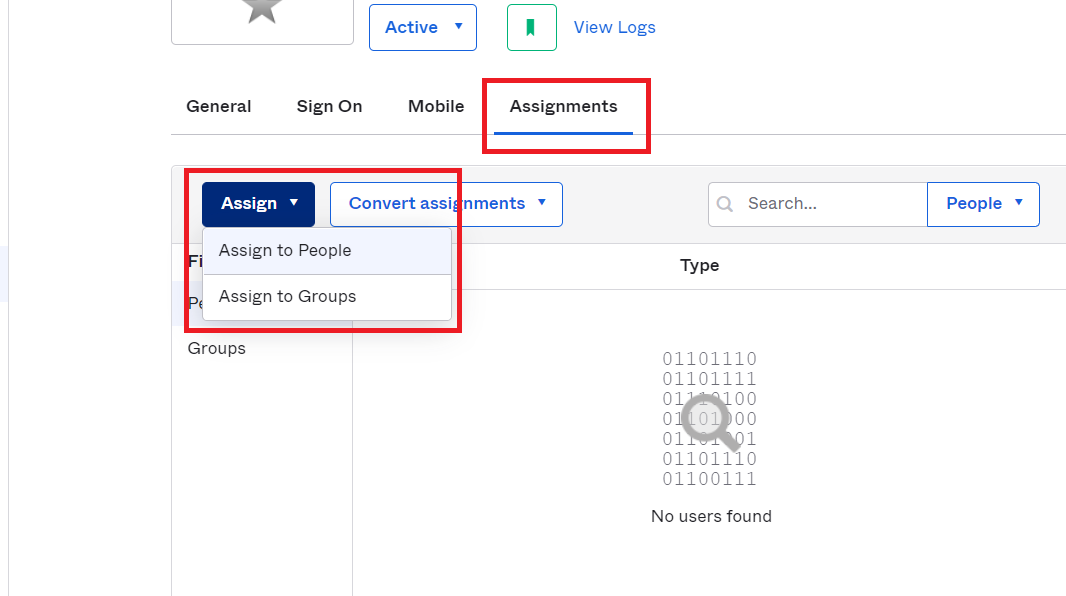1066x596 pixels.
Task: Expand the Convert assignments dropdown
Action: [446, 204]
